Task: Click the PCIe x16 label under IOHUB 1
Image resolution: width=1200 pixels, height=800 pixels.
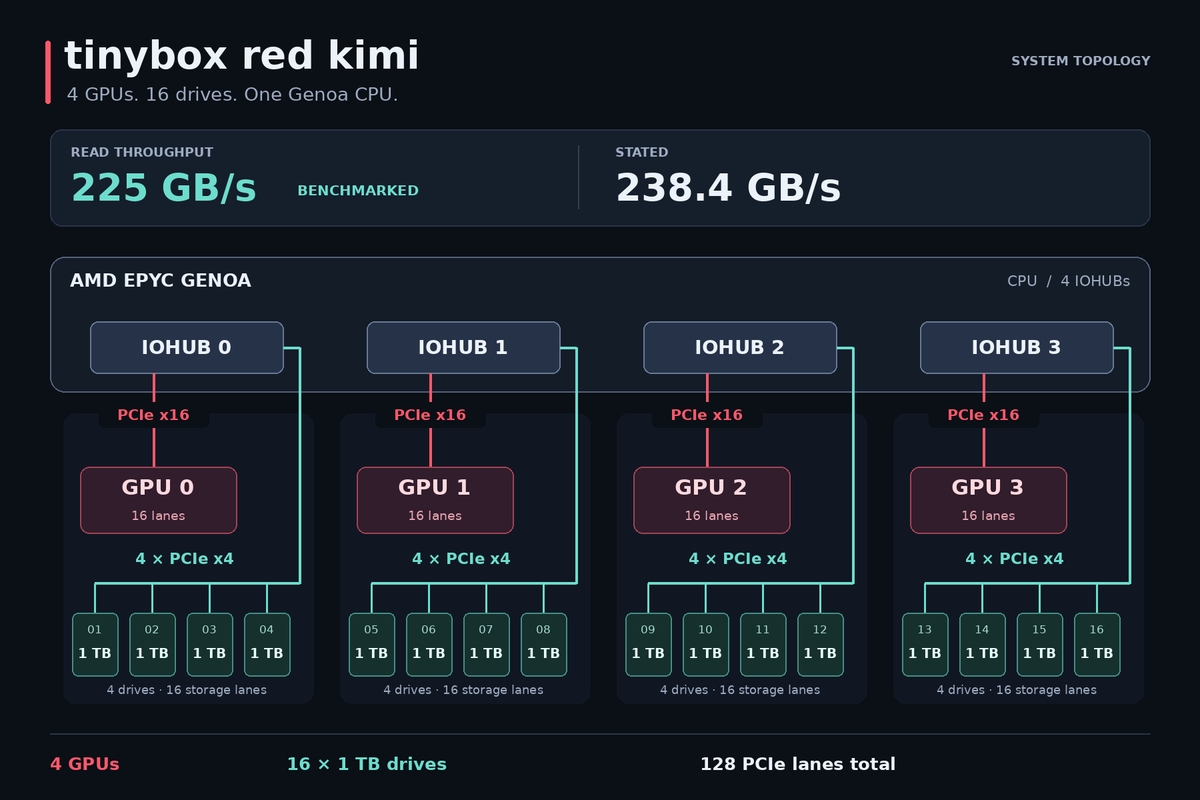Action: click(x=430, y=415)
